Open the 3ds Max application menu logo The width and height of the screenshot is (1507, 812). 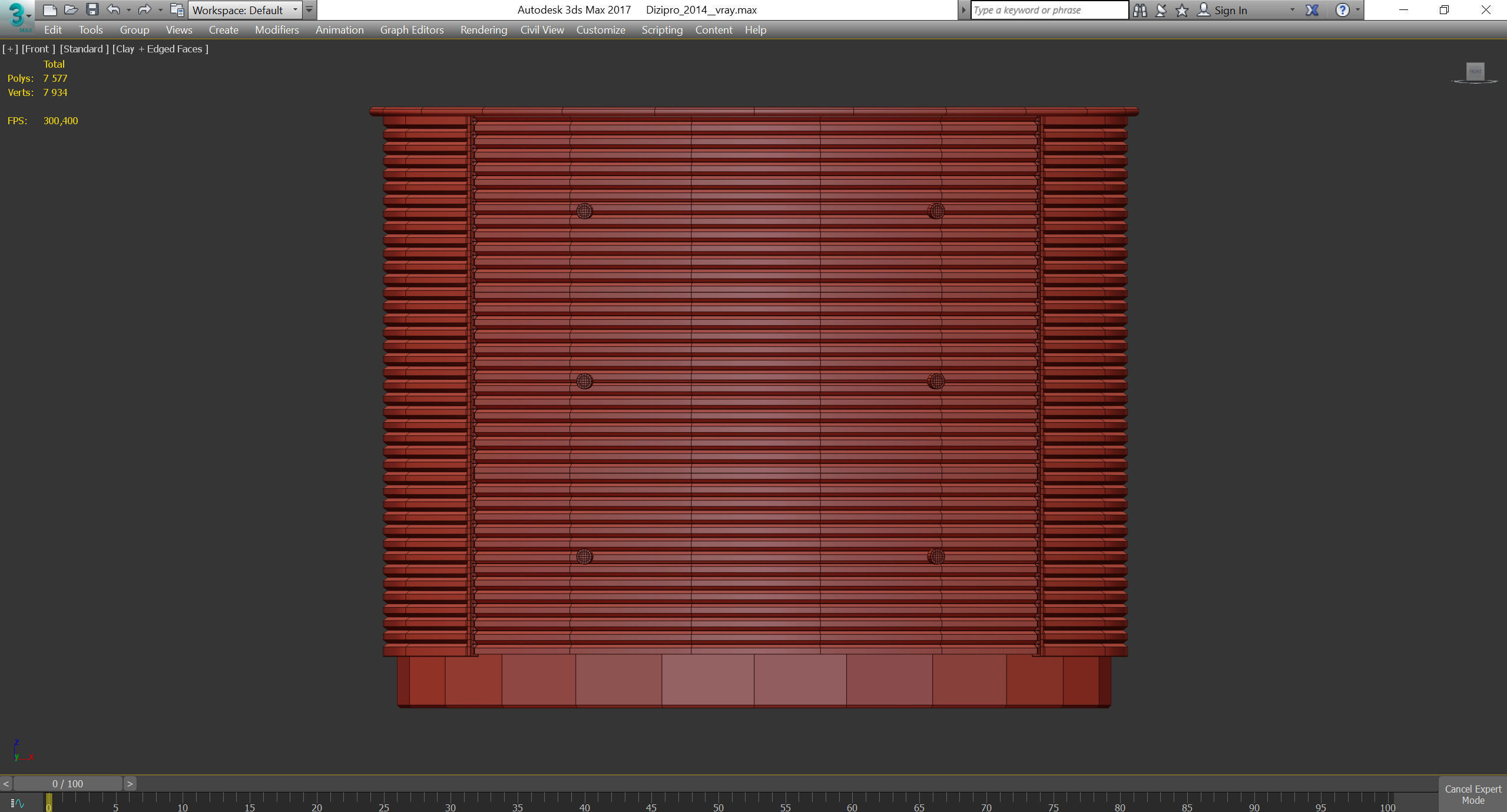coord(17,16)
